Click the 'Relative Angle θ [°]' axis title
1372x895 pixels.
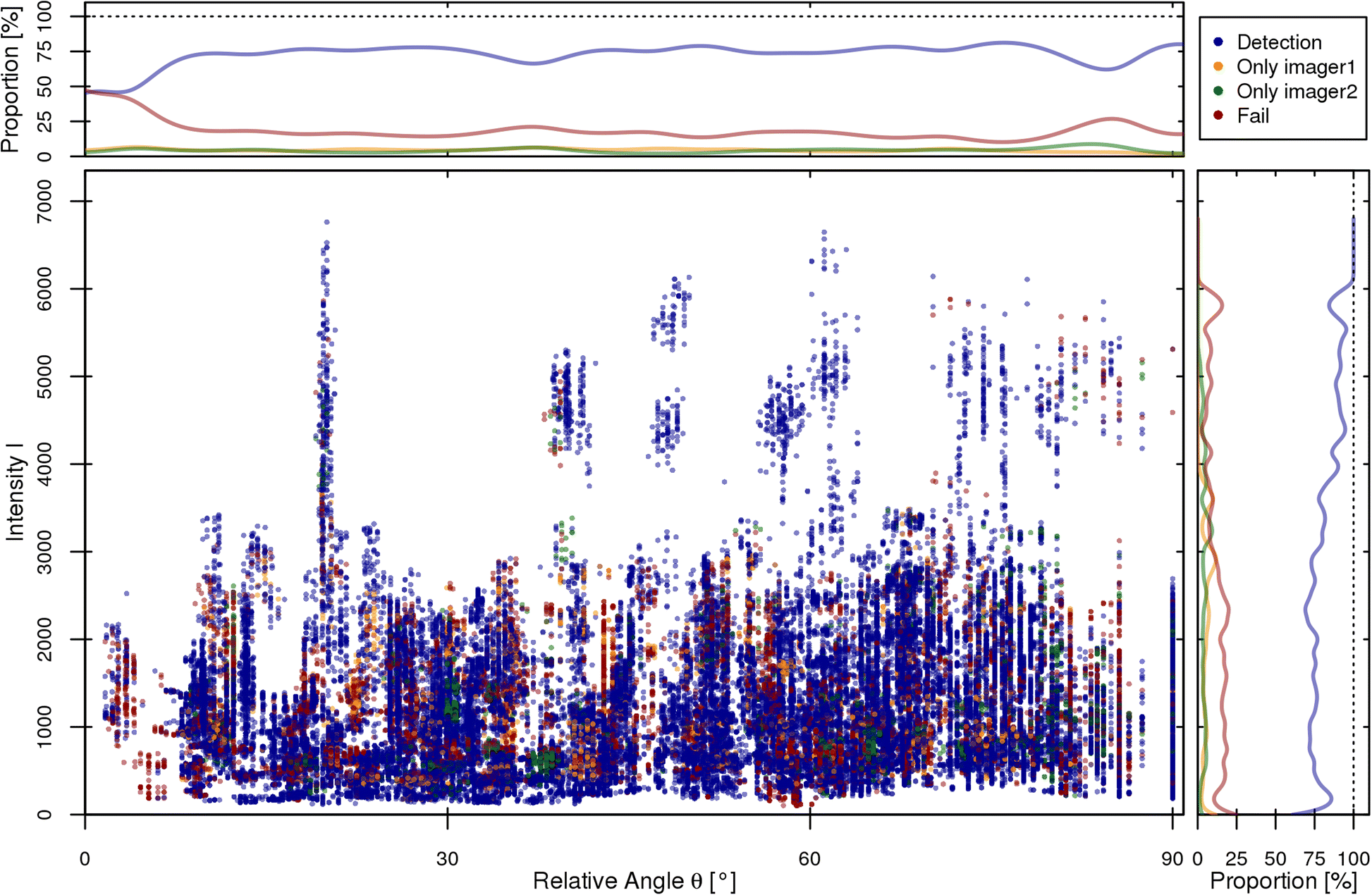click(634, 881)
